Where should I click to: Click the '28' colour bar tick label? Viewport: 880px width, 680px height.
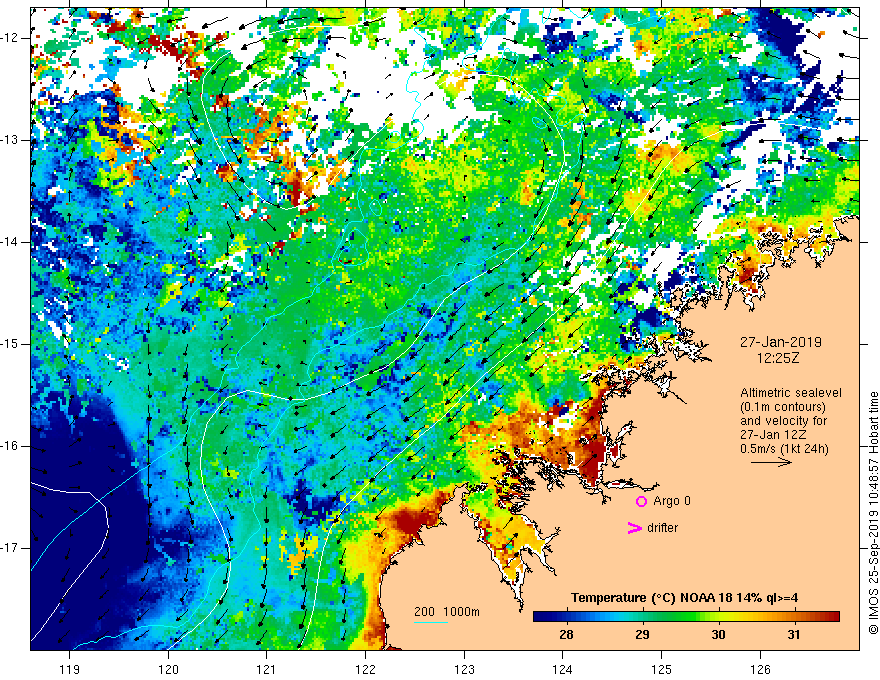pos(566,635)
